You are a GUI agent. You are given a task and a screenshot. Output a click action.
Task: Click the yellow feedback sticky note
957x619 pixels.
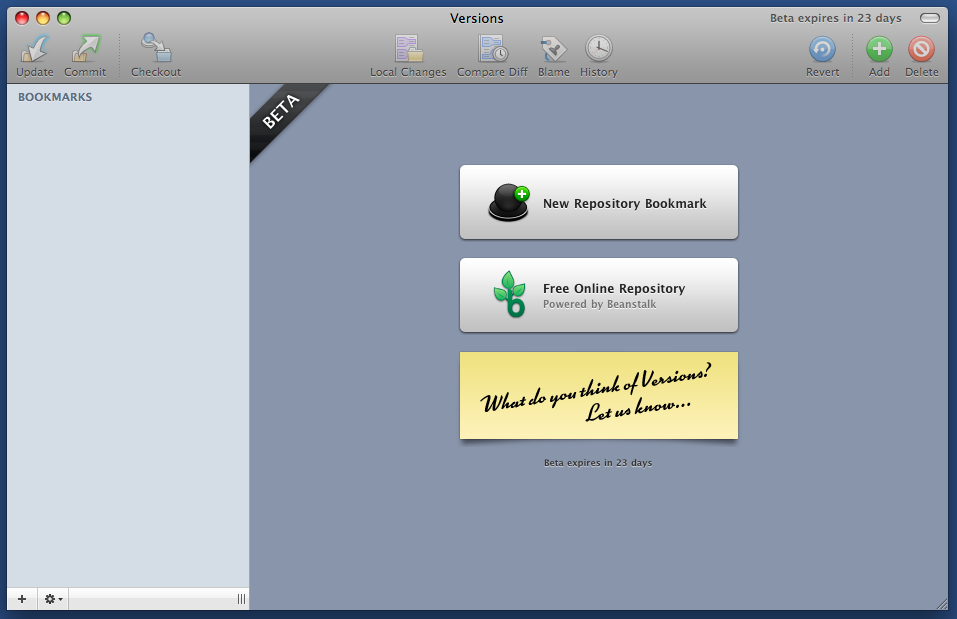(599, 395)
